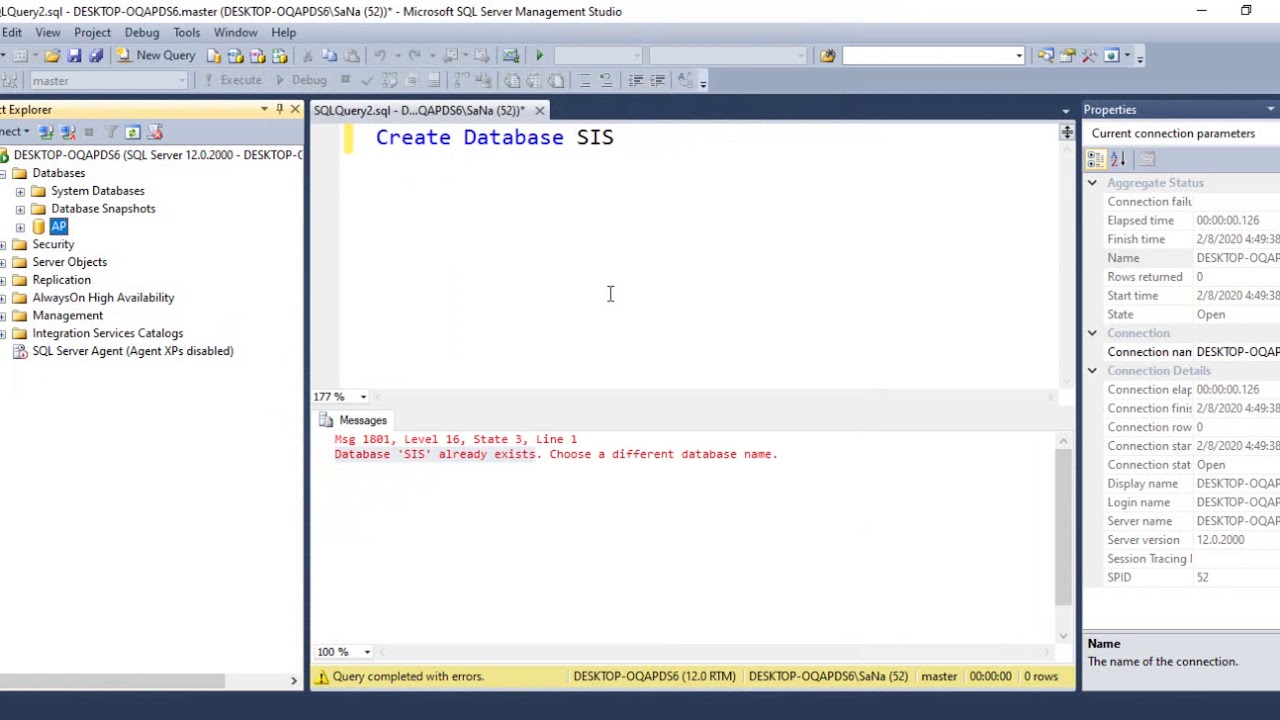Open the Messages tab
The width and height of the screenshot is (1280, 720).
[x=353, y=420]
